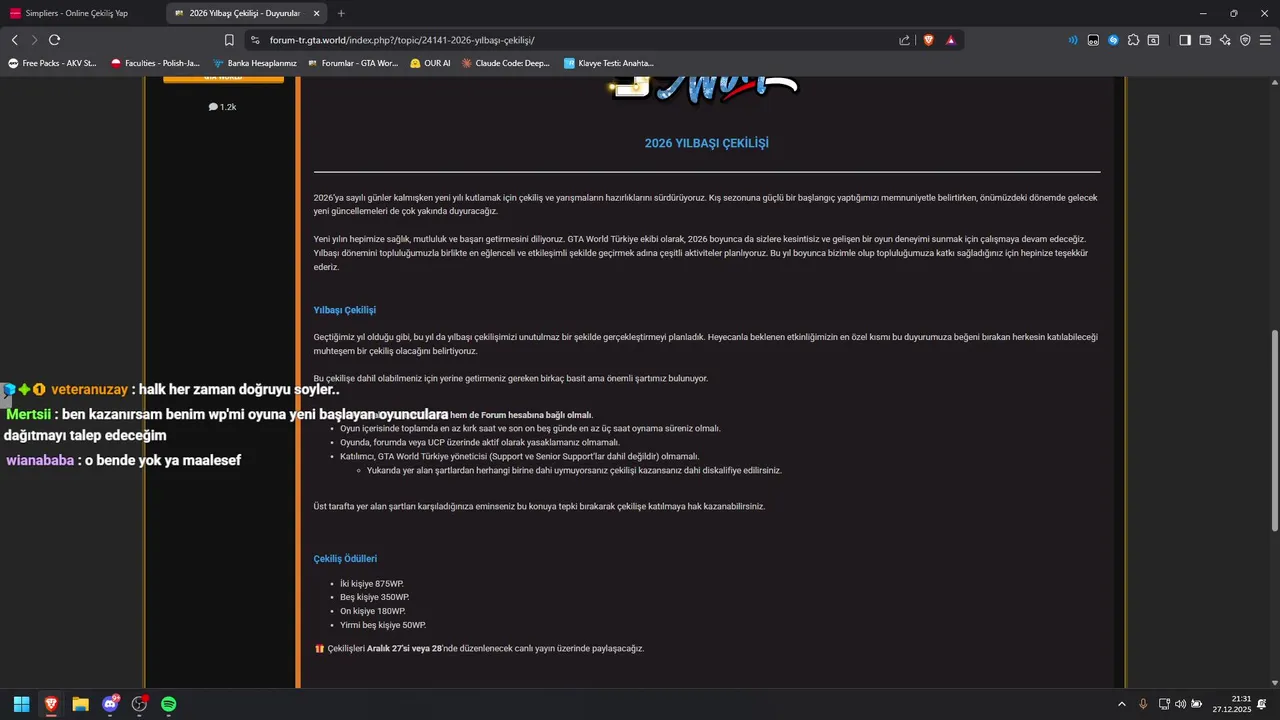Image resolution: width=1280 pixels, height=720 pixels.
Task: Click the 1.2k comment count
Action: [222, 107]
